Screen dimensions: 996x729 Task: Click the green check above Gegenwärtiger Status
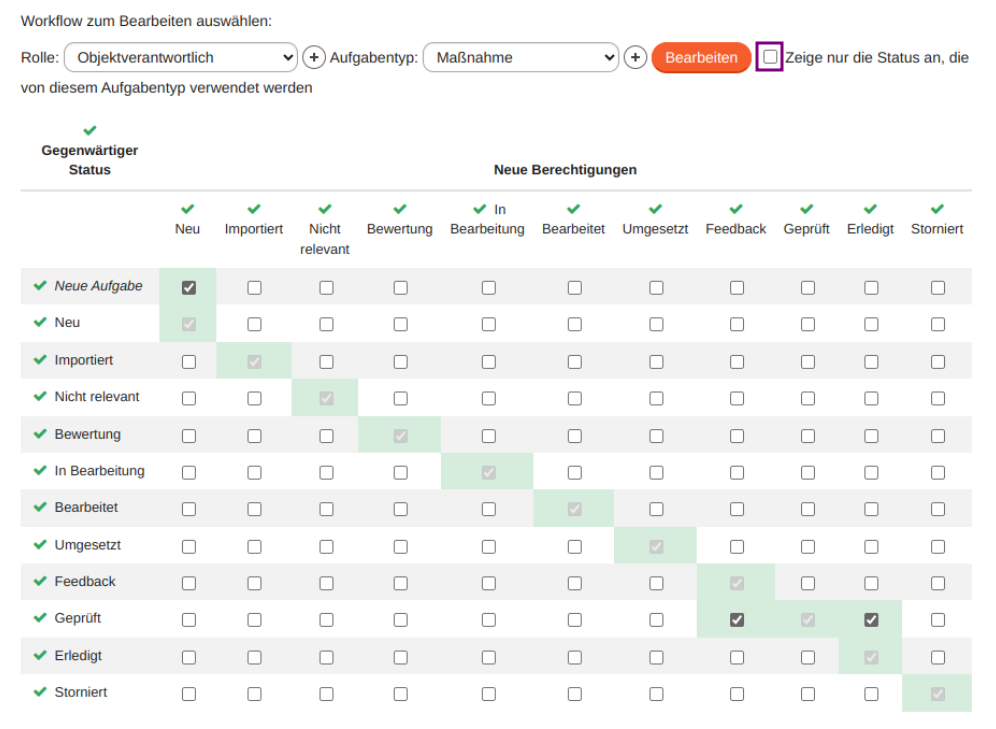click(89, 129)
